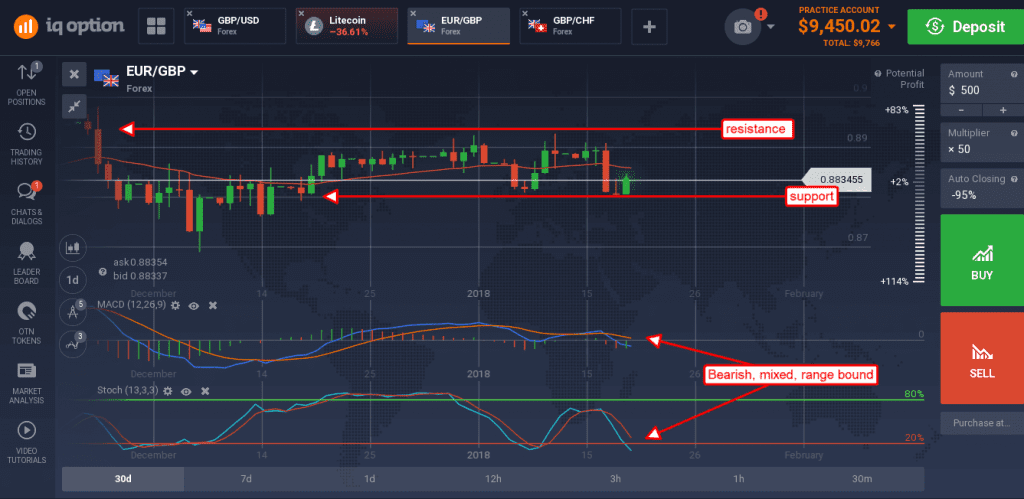Select the 12h time range
1024x499 pixels.
coord(492,479)
